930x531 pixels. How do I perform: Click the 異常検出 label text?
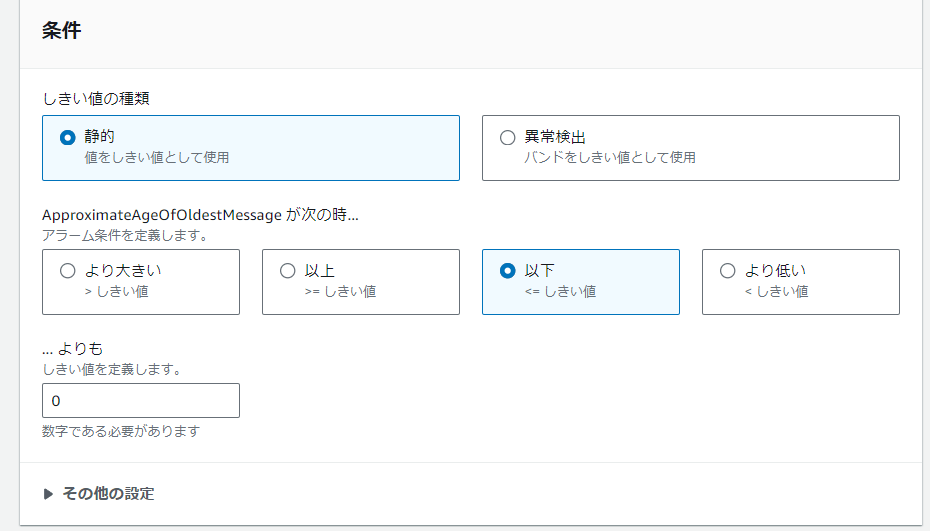[555, 137]
